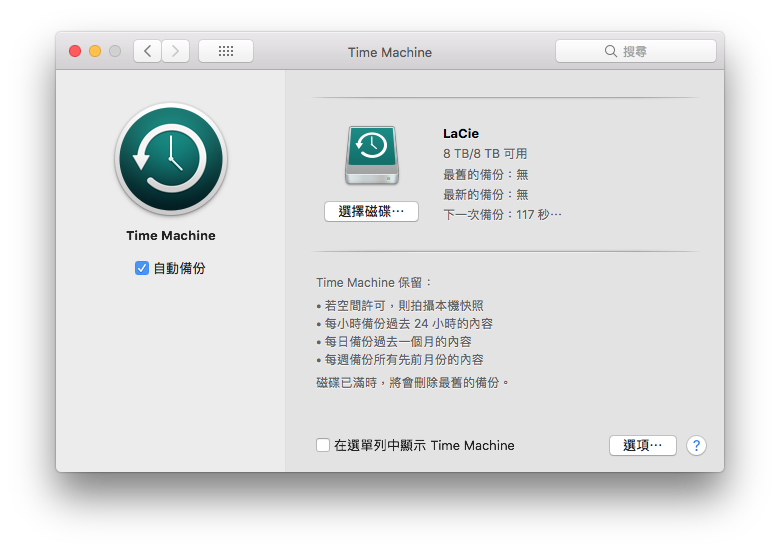Go forward with the right chevron button

(176, 51)
